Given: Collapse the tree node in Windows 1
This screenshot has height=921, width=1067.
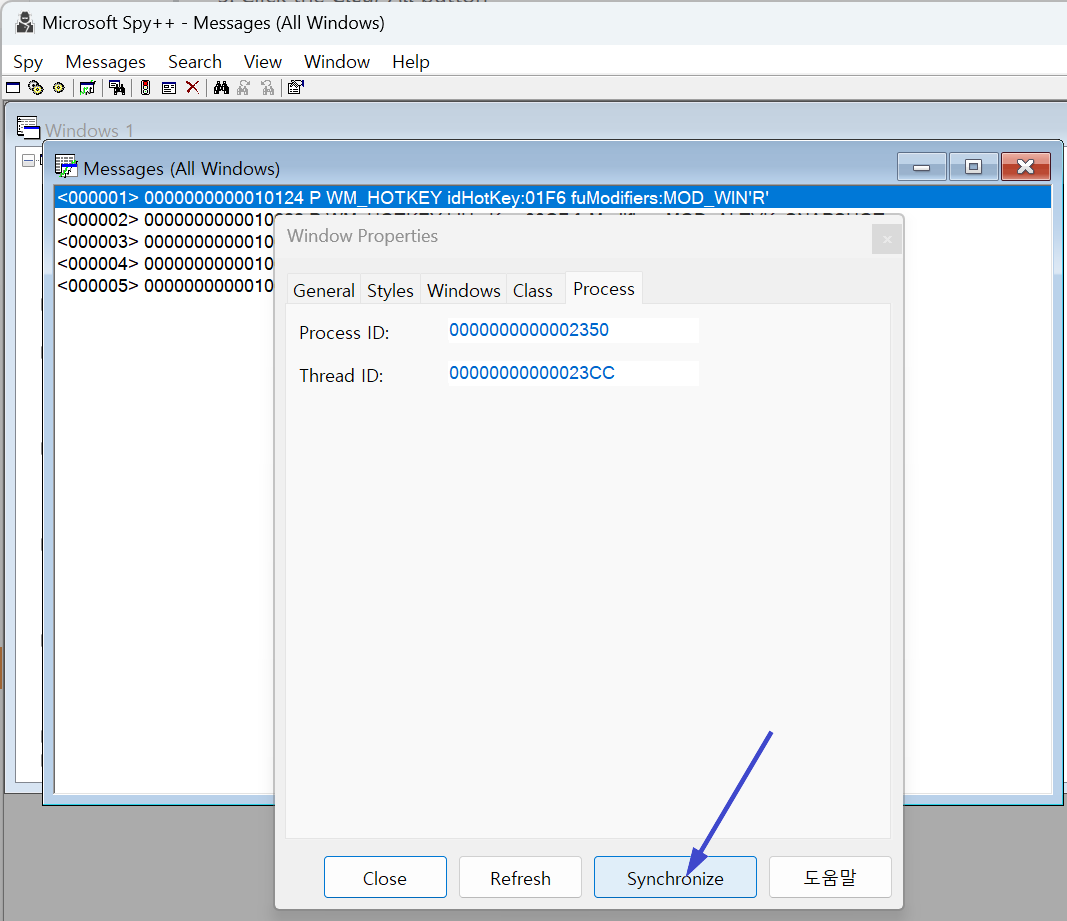Looking at the screenshot, I should click(x=29, y=161).
